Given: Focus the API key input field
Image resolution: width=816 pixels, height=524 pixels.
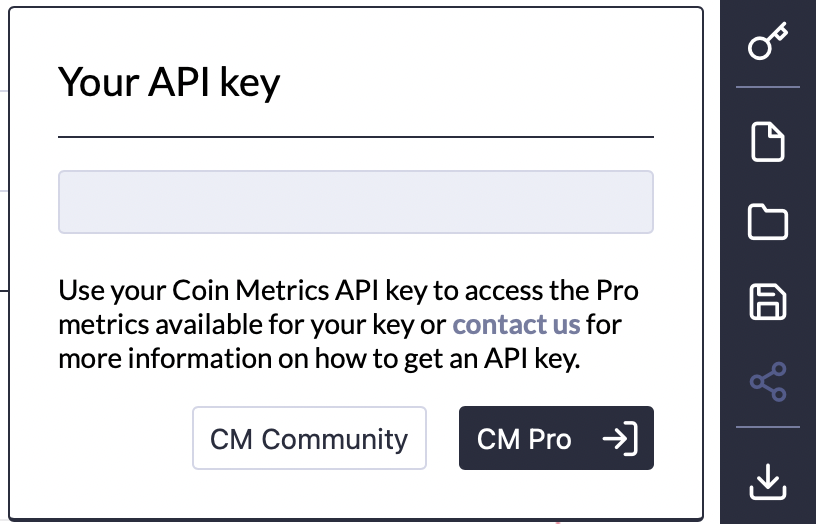Looking at the screenshot, I should pyautogui.click(x=355, y=202).
